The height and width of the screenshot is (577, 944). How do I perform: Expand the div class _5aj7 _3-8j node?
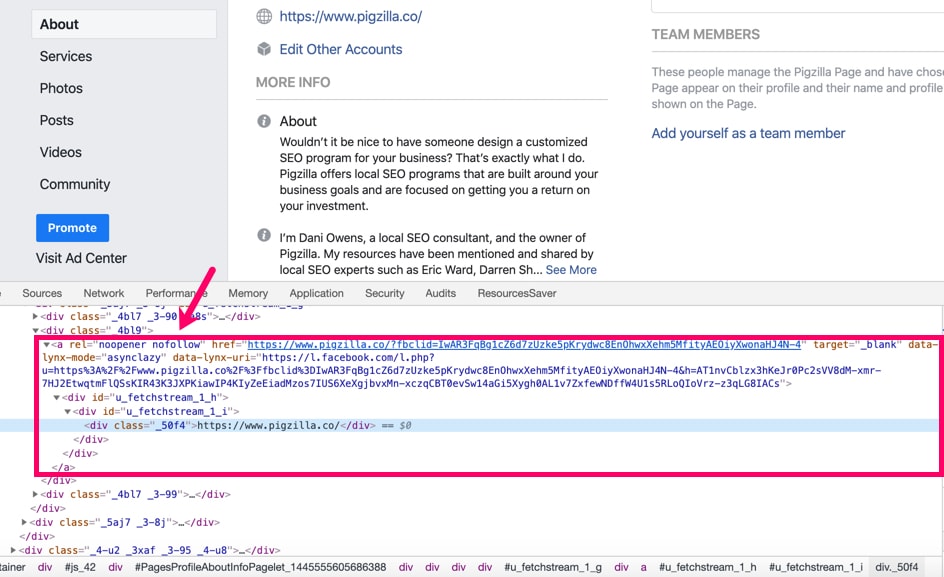point(24,522)
